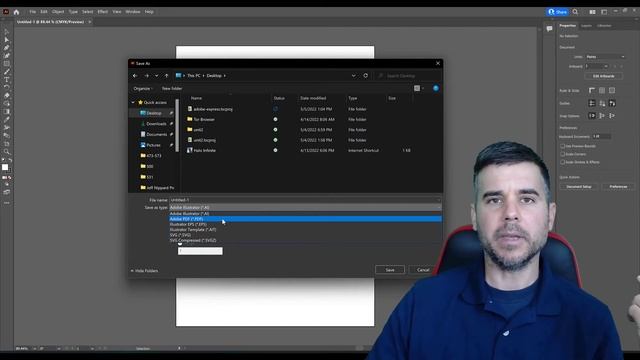This screenshot has width=640, height=360.
Task: Open the Organize dropdown menu
Action: 143,89
